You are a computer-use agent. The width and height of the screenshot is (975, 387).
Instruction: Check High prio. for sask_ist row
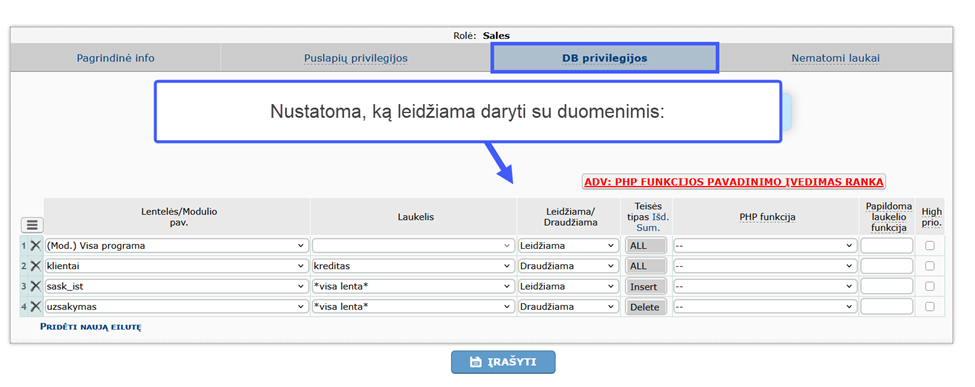tap(930, 287)
